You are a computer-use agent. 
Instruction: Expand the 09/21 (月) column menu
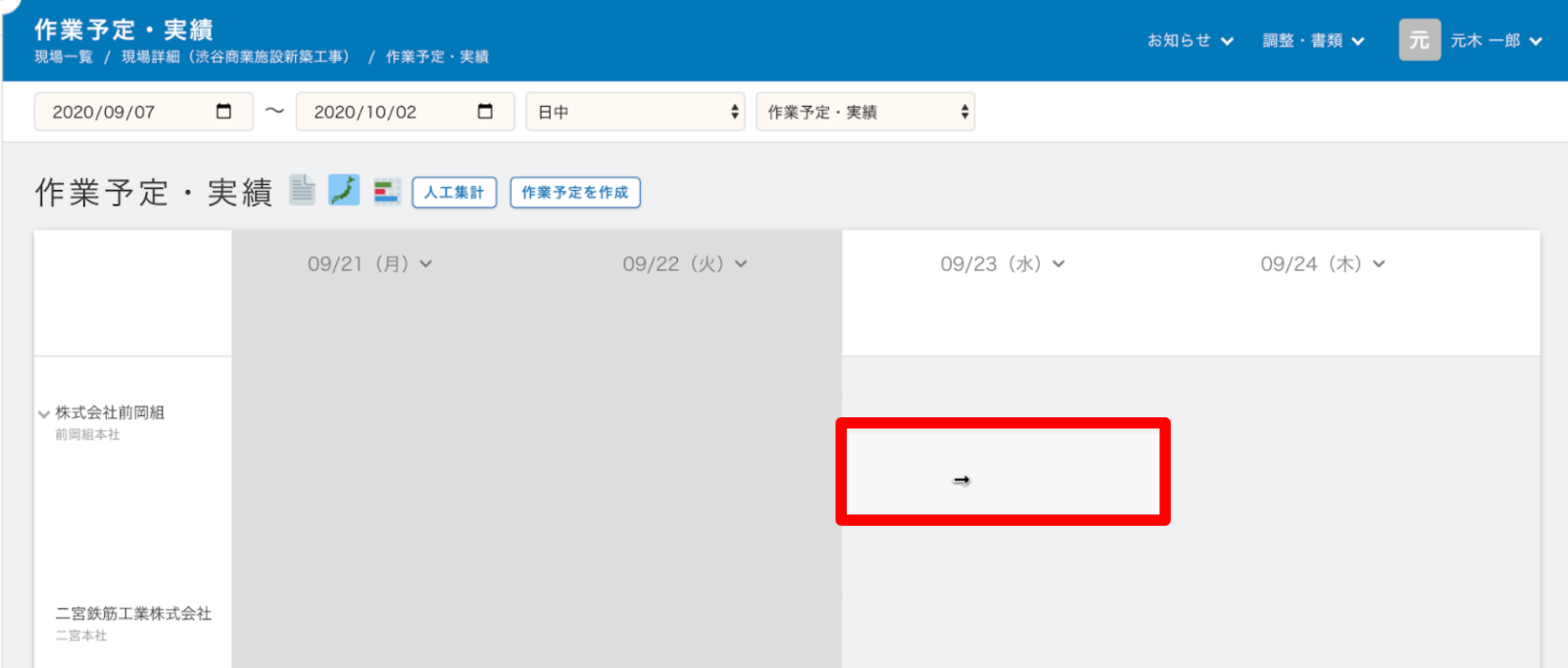tap(426, 264)
